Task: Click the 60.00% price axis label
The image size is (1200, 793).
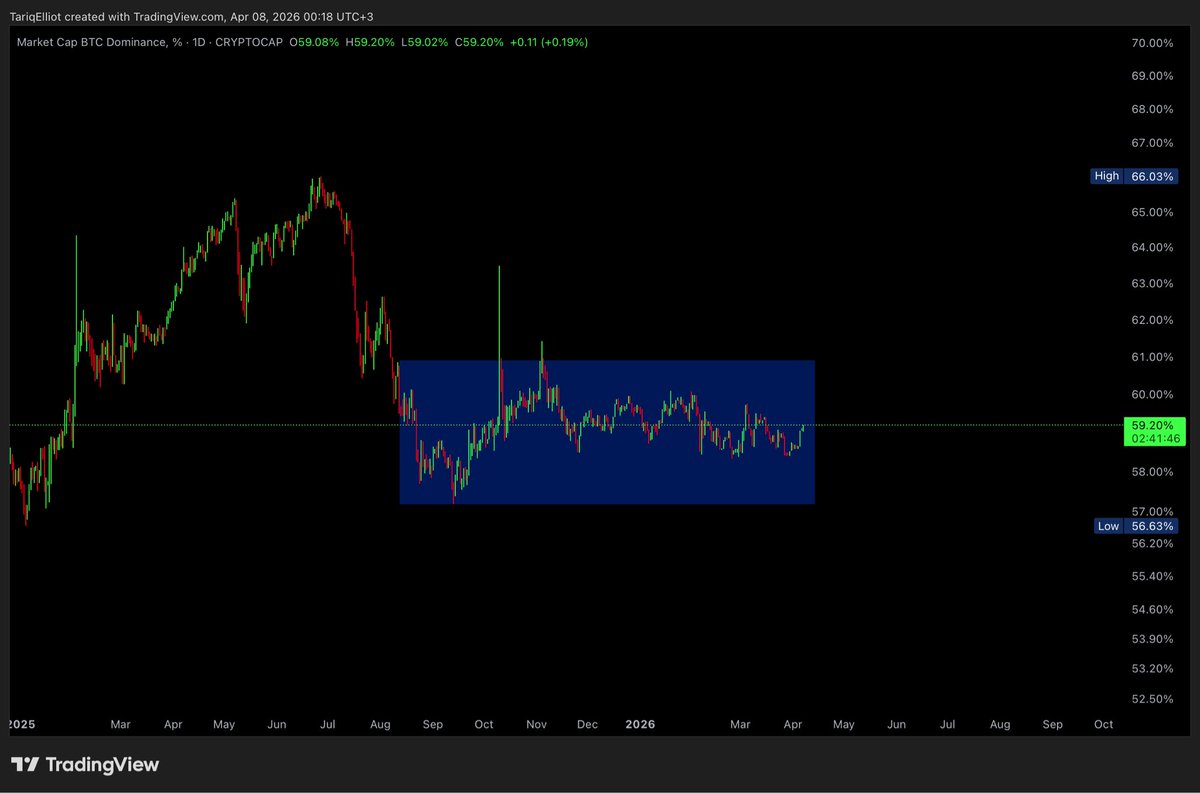Action: [x=1151, y=394]
